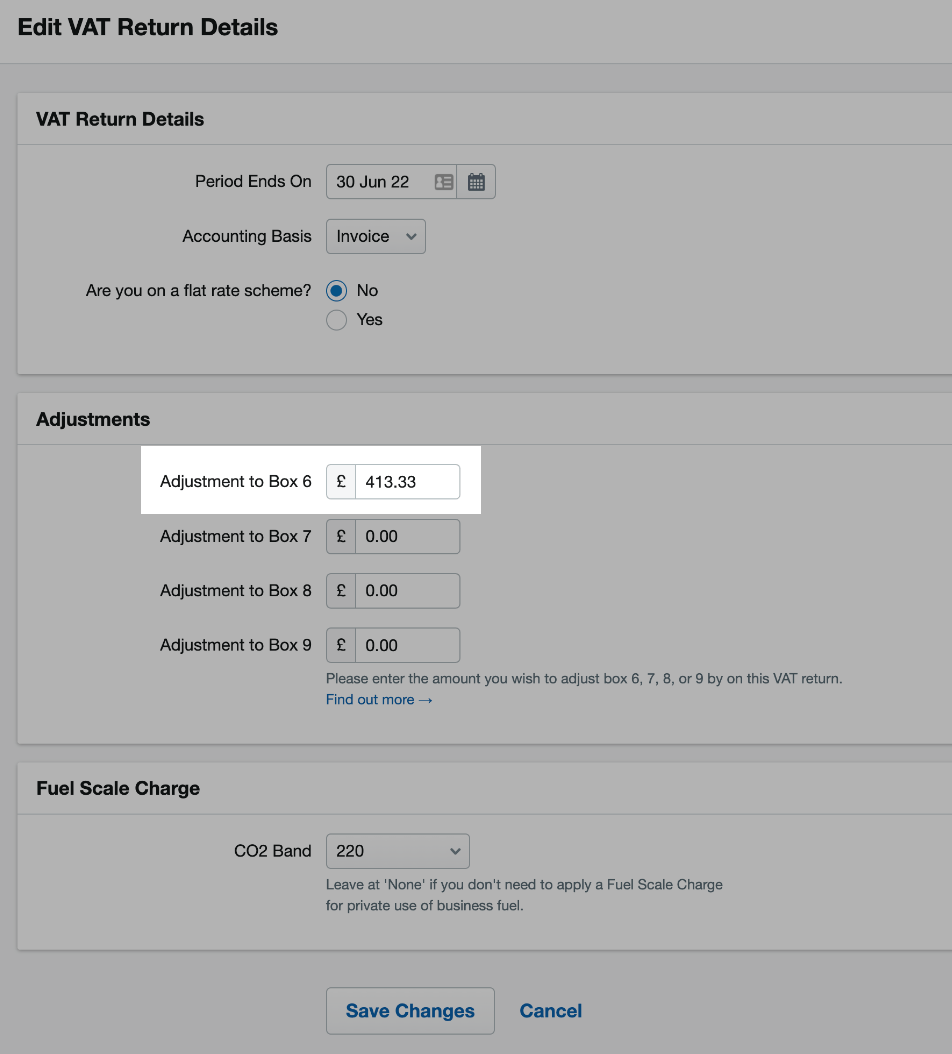952x1054 pixels.
Task: Click the Save Changes button
Action: 409,1011
